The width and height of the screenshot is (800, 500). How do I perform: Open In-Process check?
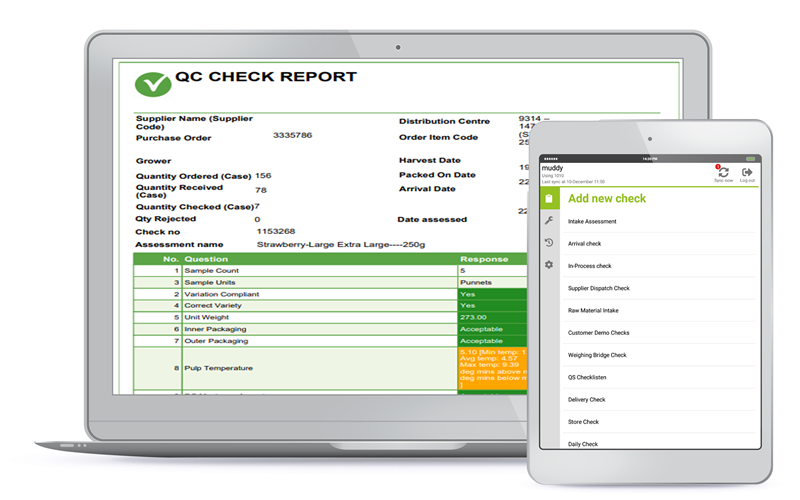(589, 266)
